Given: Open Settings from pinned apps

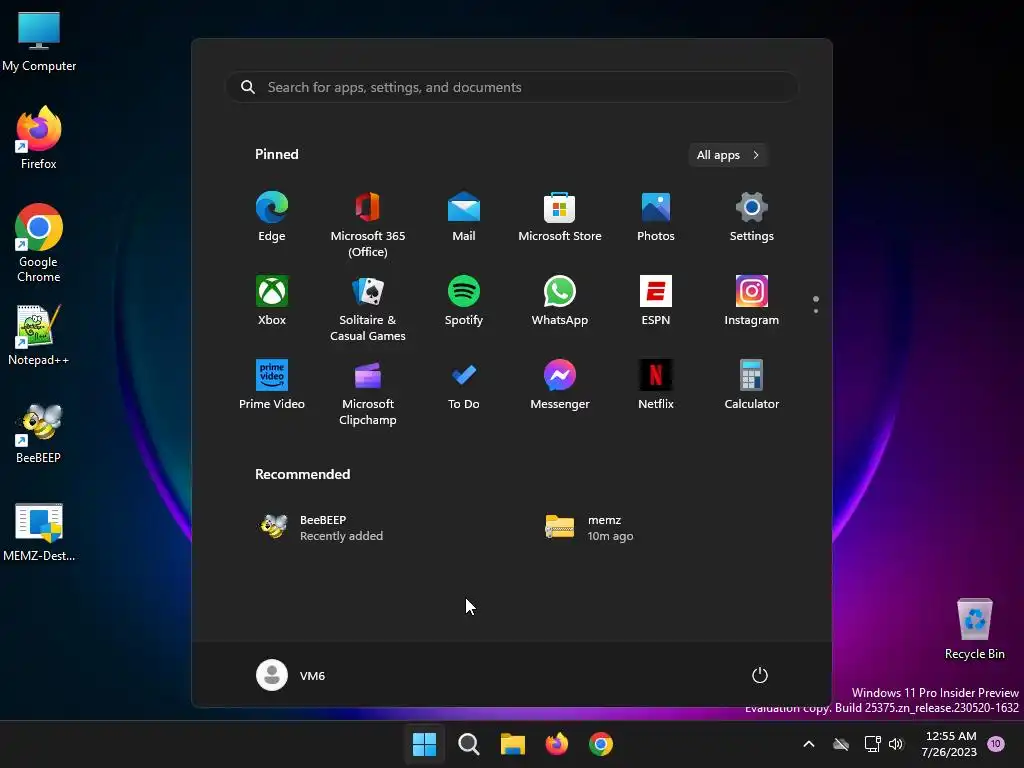Looking at the screenshot, I should pyautogui.click(x=752, y=217).
